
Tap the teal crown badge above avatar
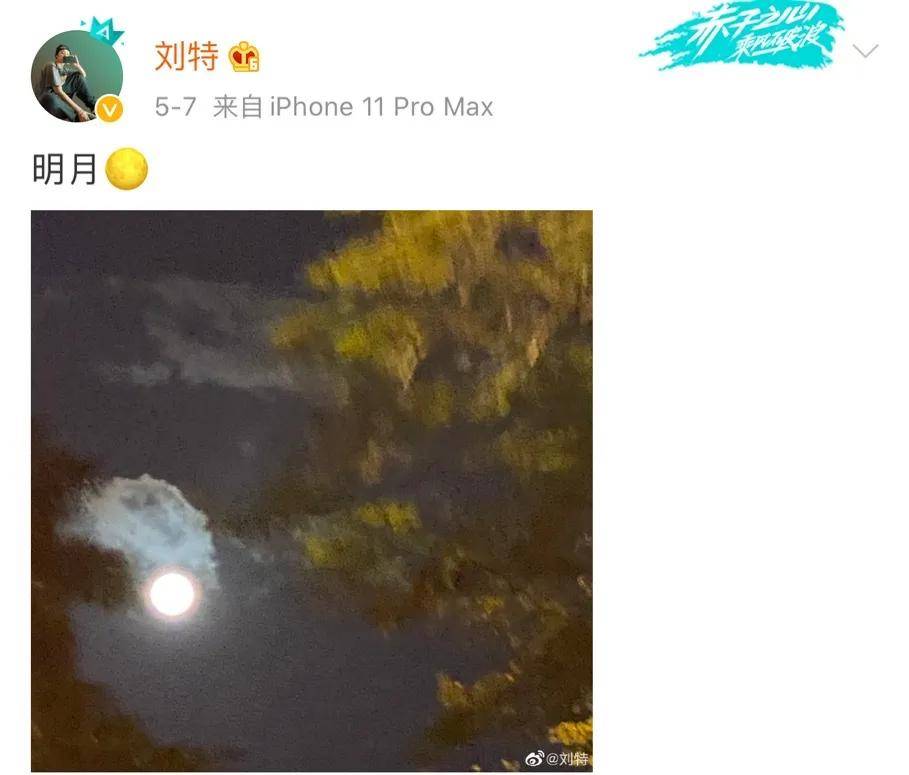(x=103, y=32)
